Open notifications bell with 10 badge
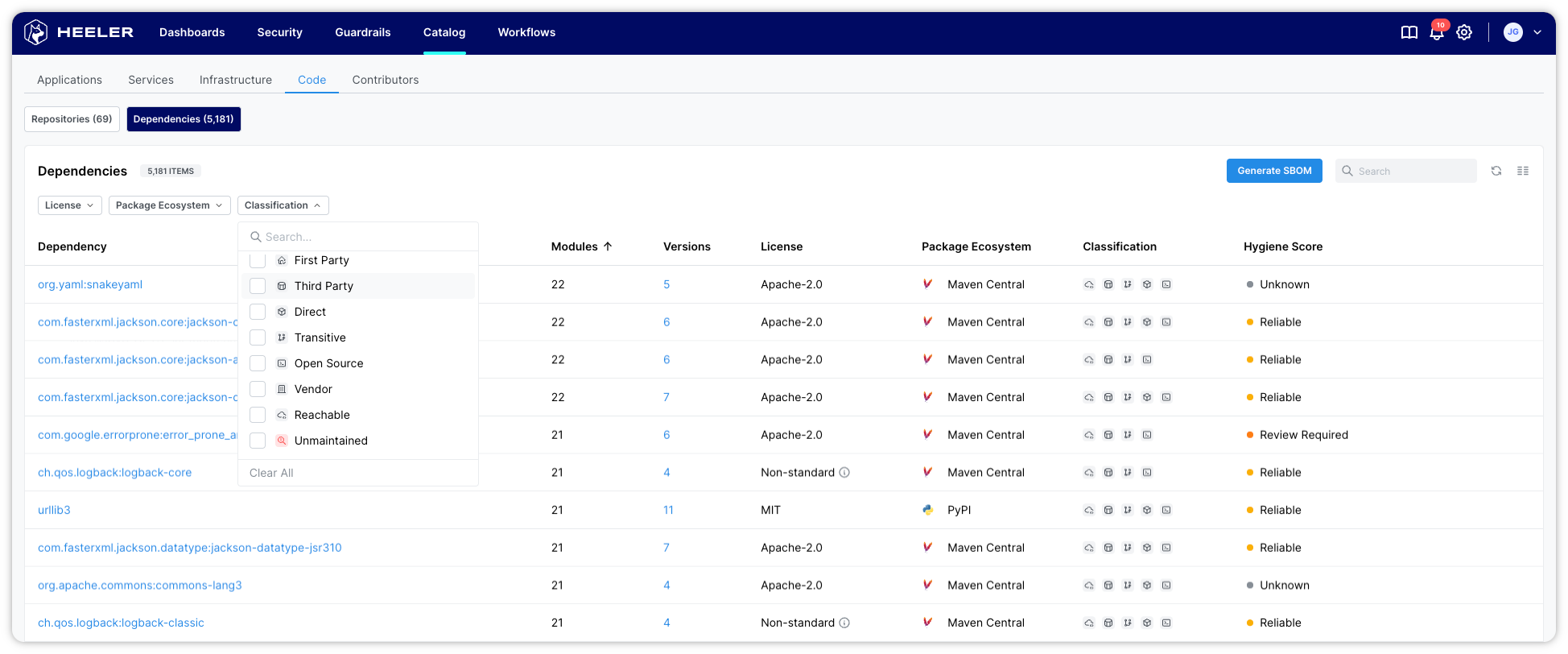1568x654 pixels. coord(1436,33)
